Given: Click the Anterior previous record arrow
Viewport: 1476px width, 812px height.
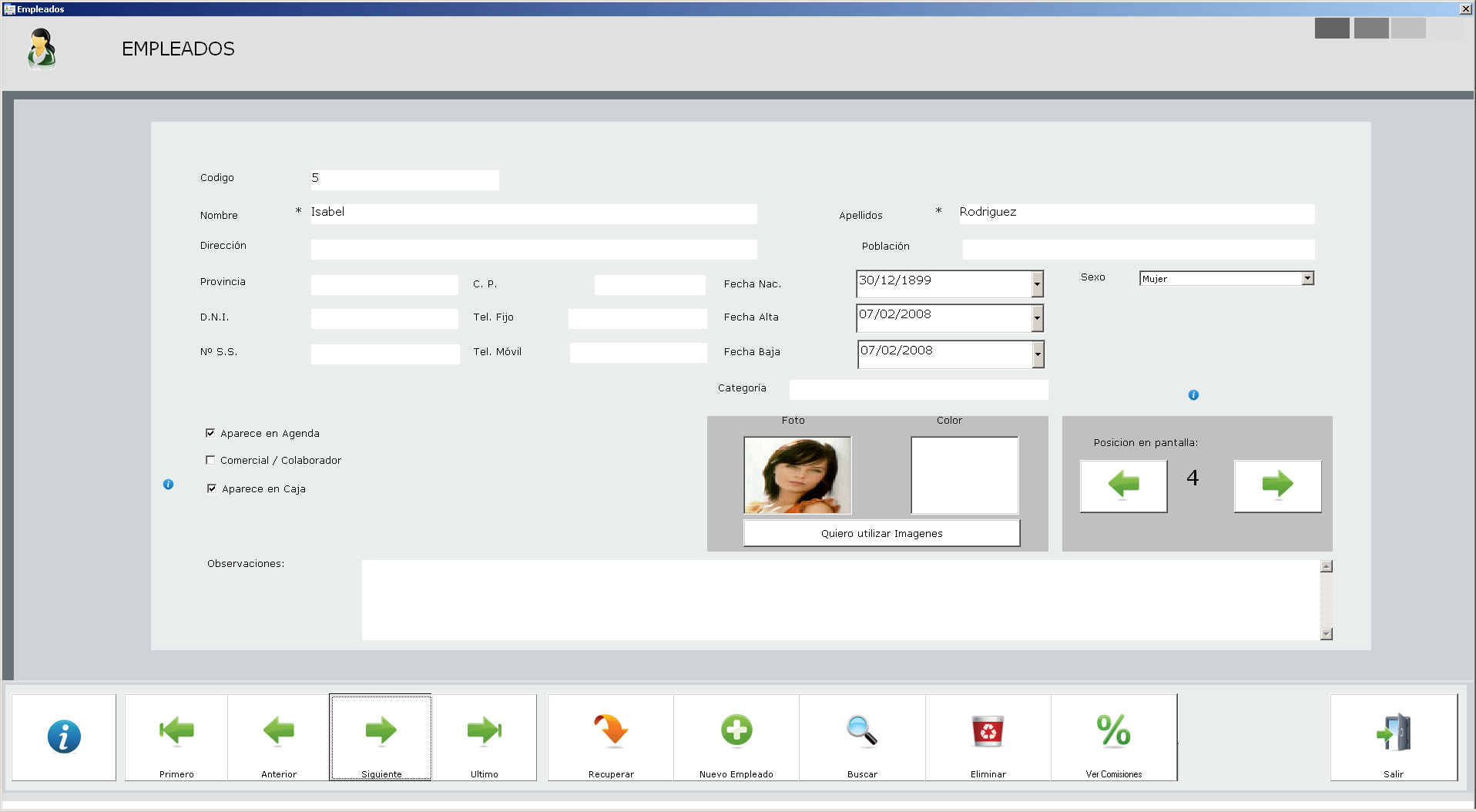Looking at the screenshot, I should [279, 737].
